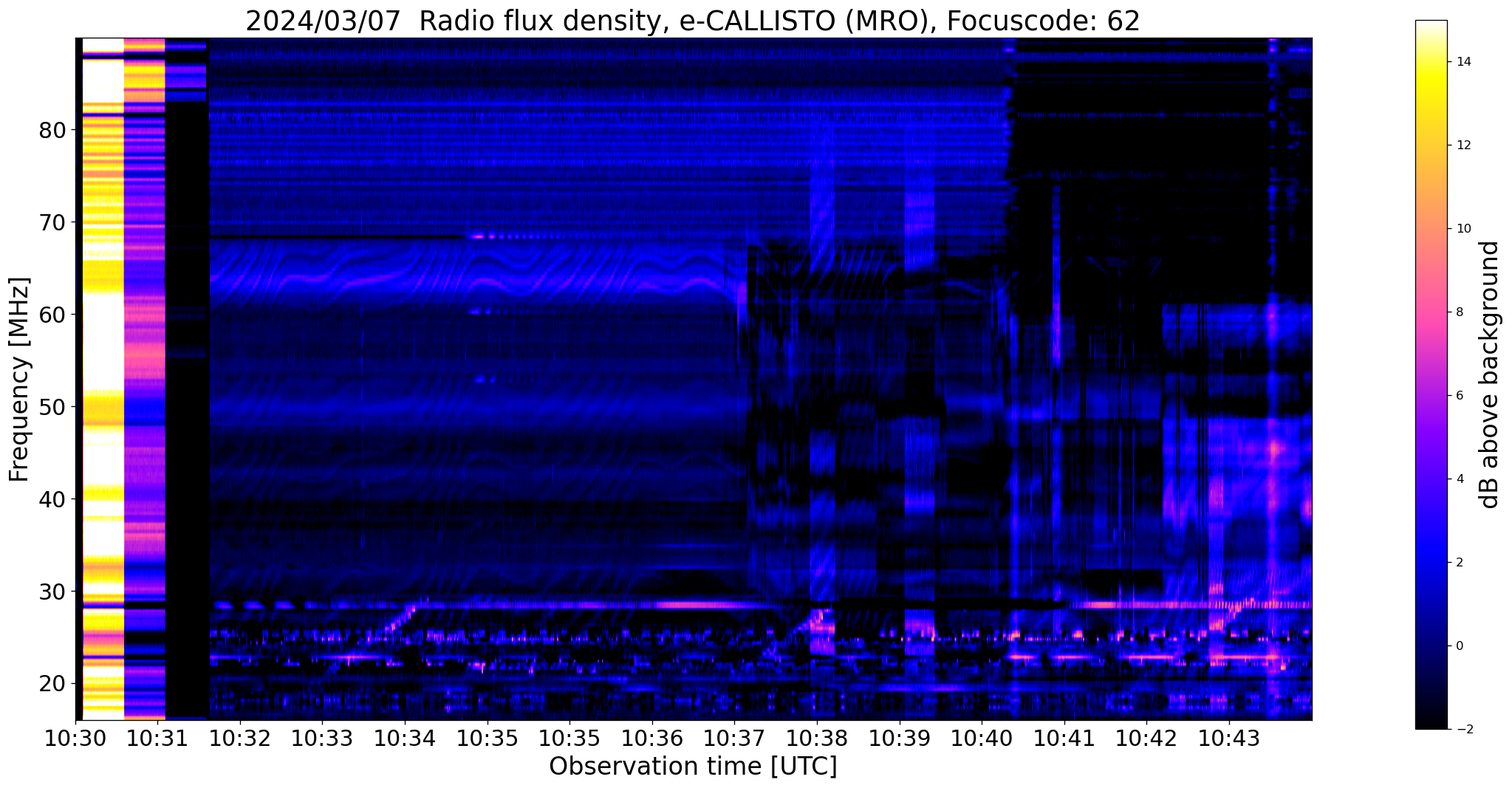Screen dimensions: 1512x788
Task: Click the 10:41 time tick label
Action: pos(1064,739)
